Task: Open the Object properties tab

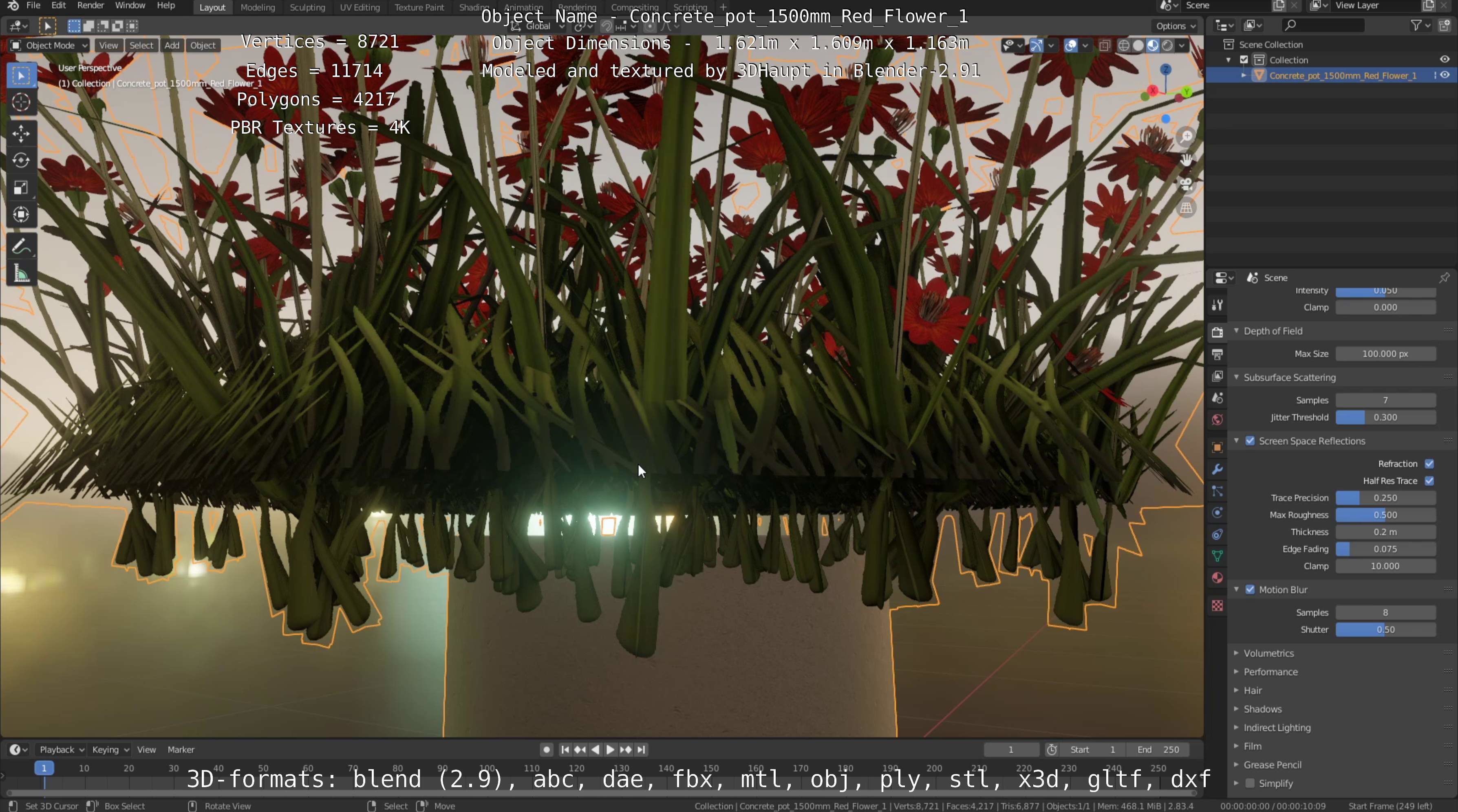Action: [x=1218, y=448]
